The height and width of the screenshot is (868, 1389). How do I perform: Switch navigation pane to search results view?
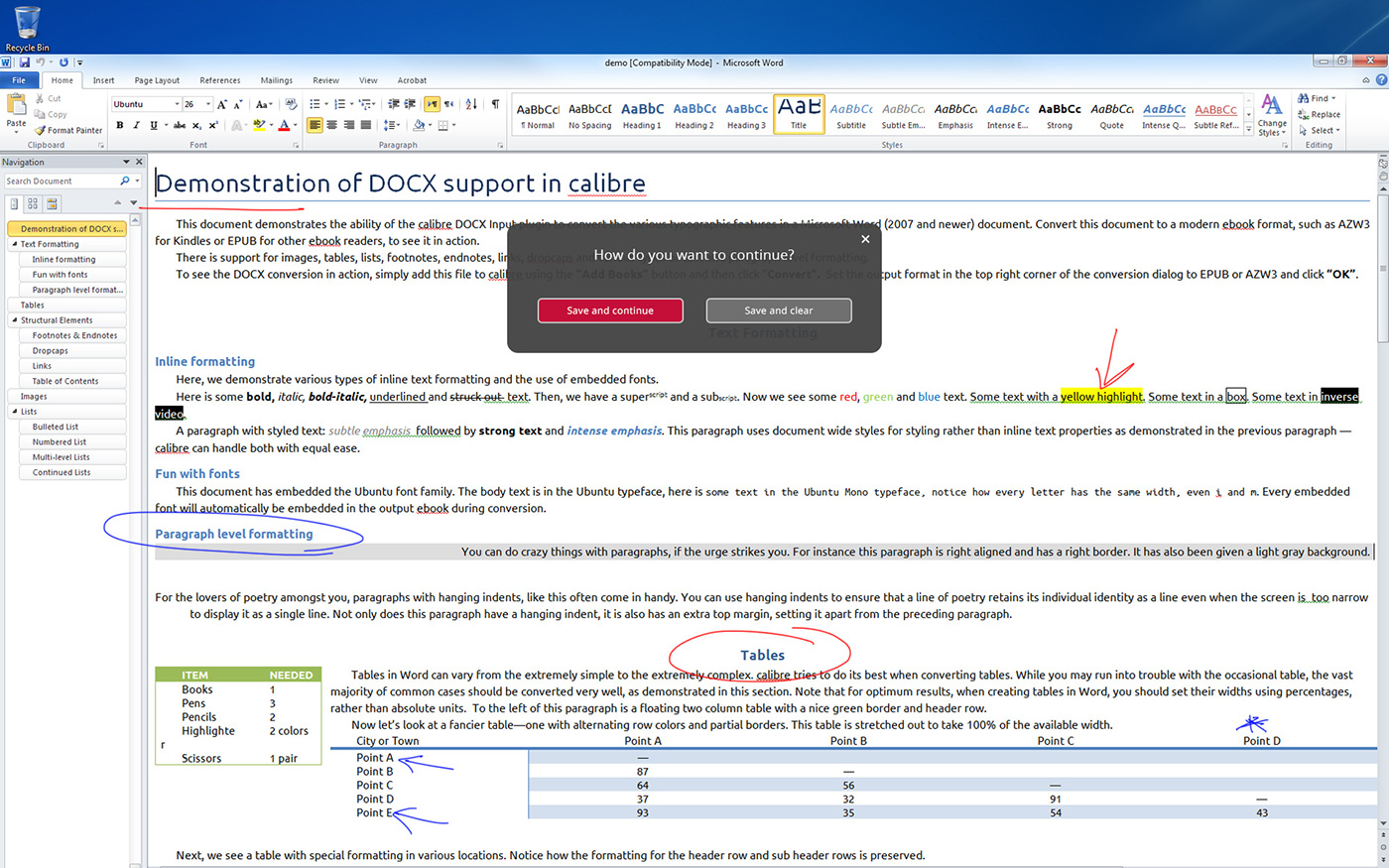pyautogui.click(x=52, y=203)
